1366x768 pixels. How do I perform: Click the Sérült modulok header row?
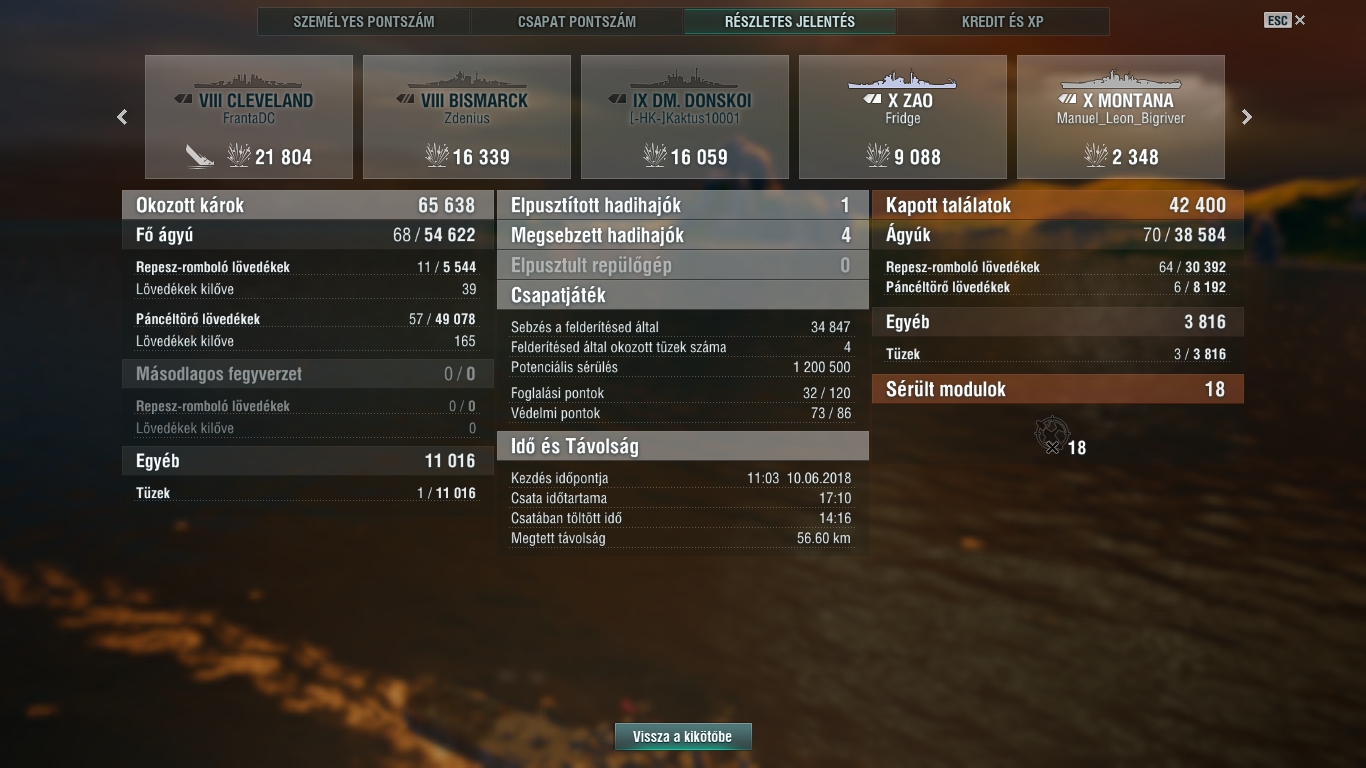point(1057,389)
